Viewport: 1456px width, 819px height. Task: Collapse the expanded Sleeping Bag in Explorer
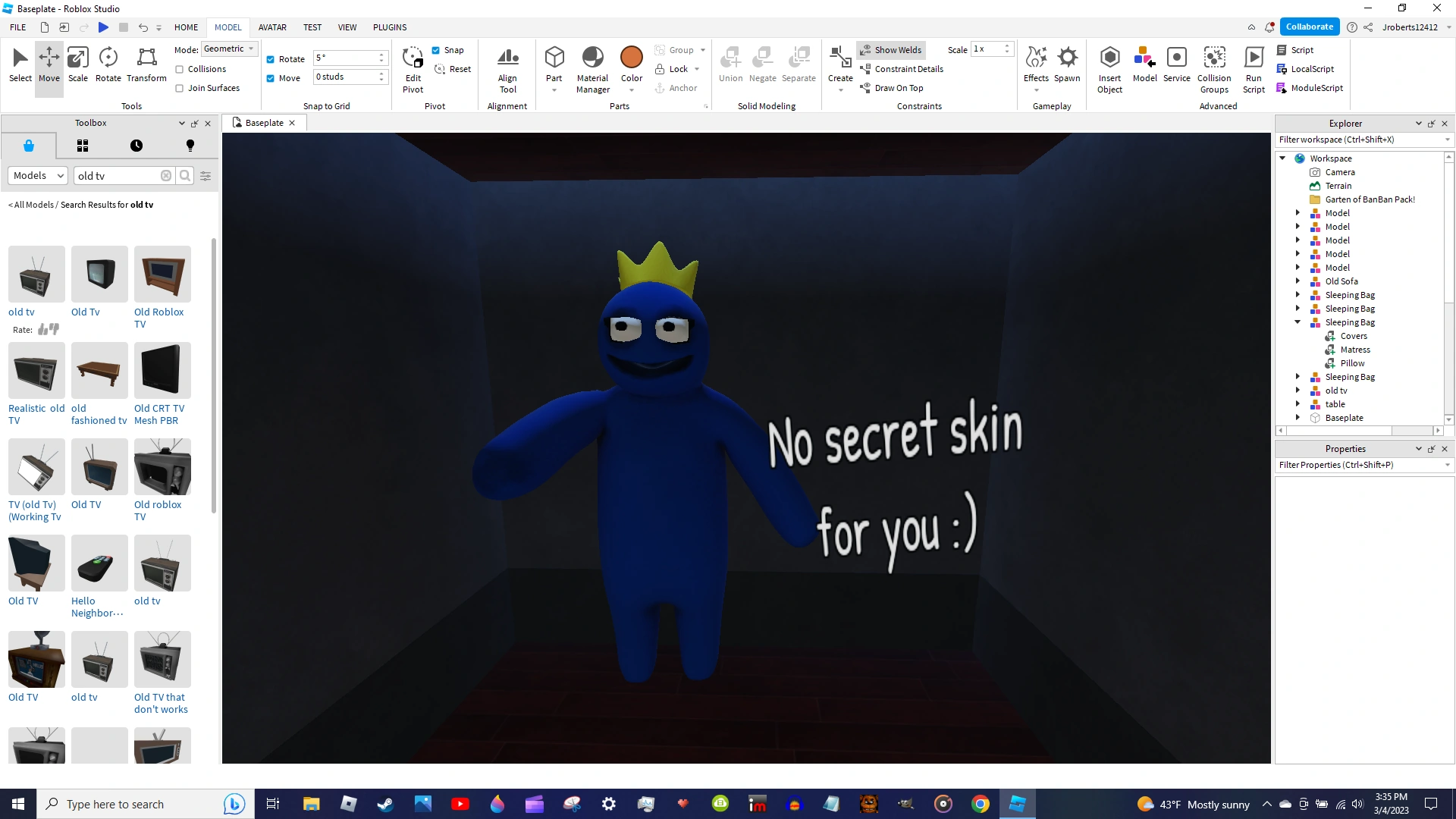tap(1298, 322)
